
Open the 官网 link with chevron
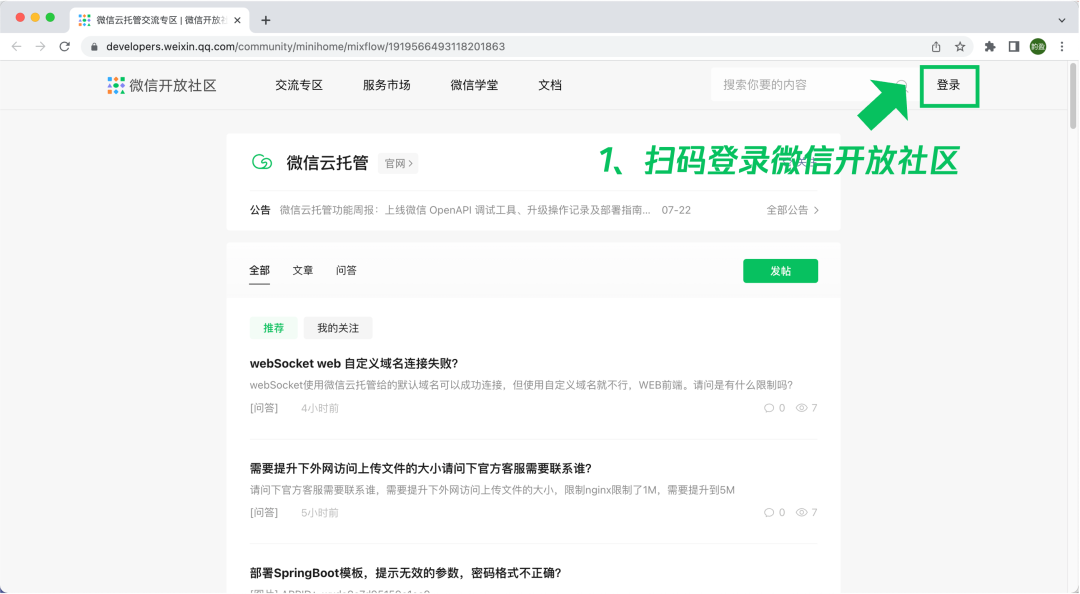pyautogui.click(x=398, y=163)
